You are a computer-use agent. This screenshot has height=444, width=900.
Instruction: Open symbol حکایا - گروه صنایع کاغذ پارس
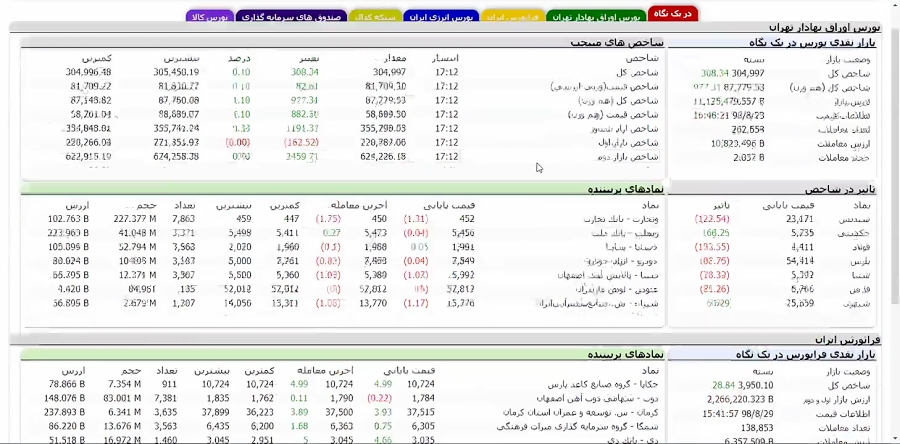tap(604, 384)
